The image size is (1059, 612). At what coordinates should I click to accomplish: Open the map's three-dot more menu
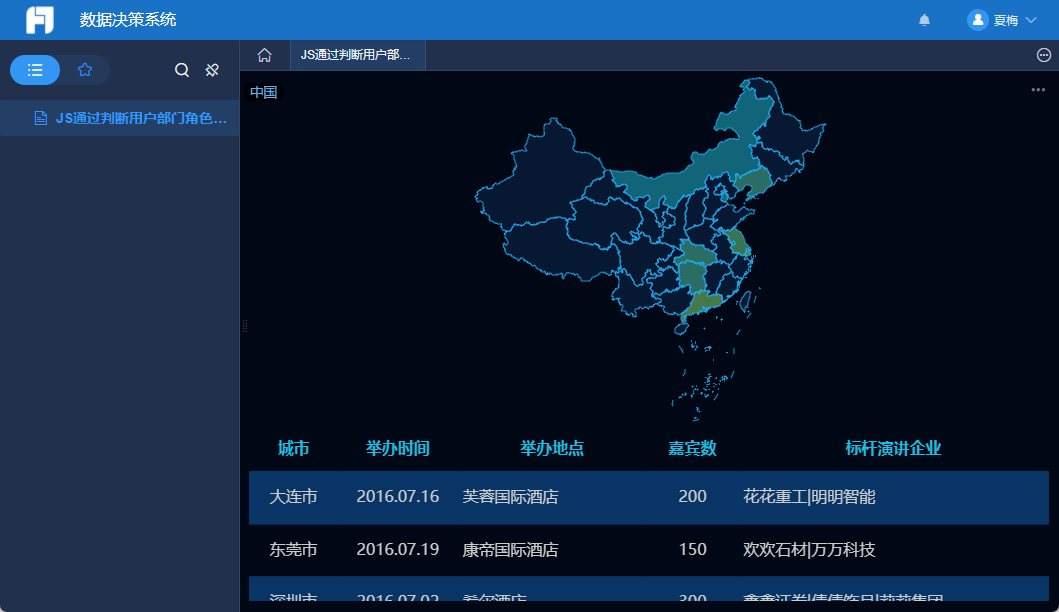[1038, 90]
